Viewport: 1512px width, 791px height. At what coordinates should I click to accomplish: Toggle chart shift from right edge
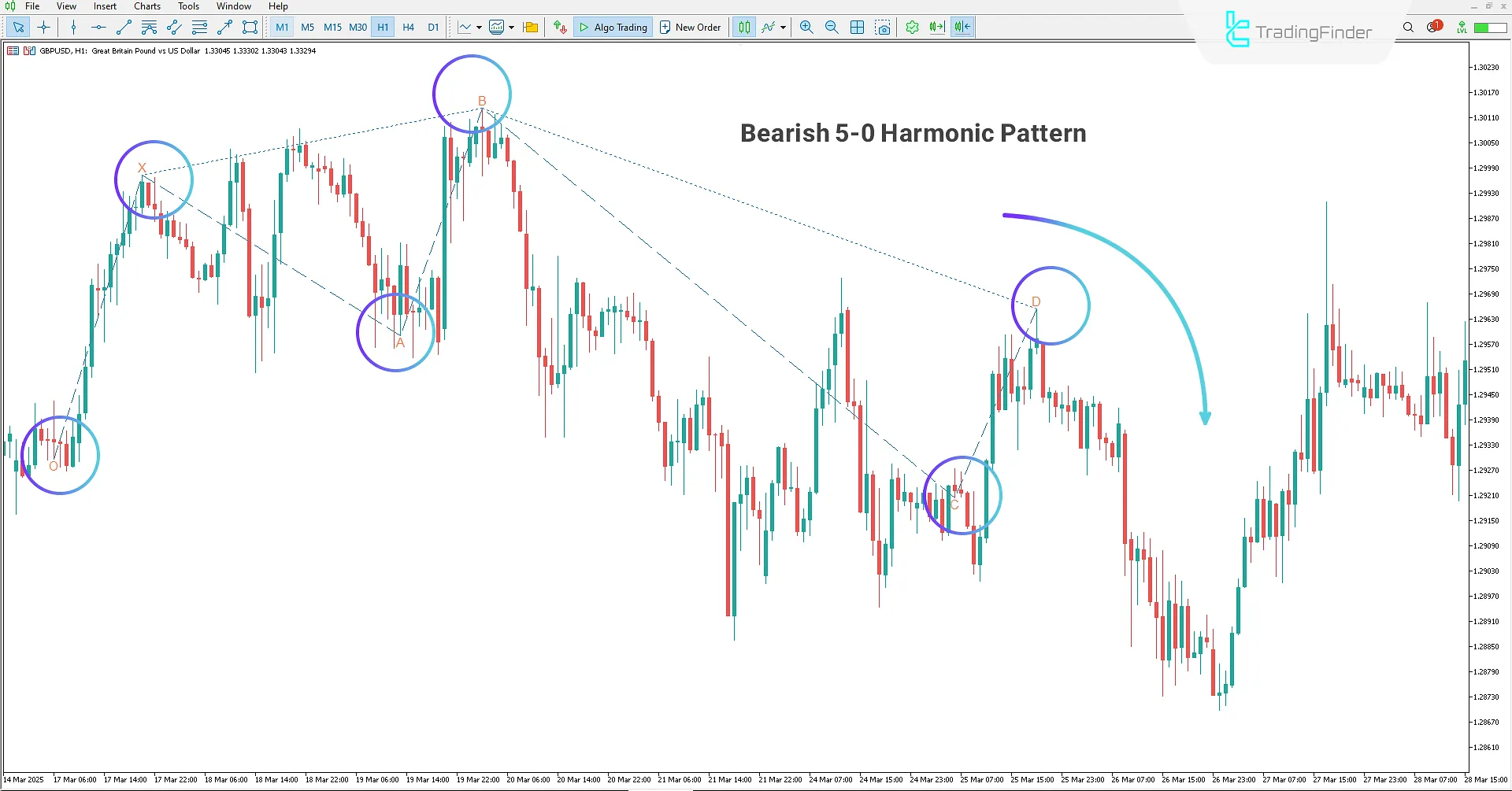pyautogui.click(x=961, y=27)
